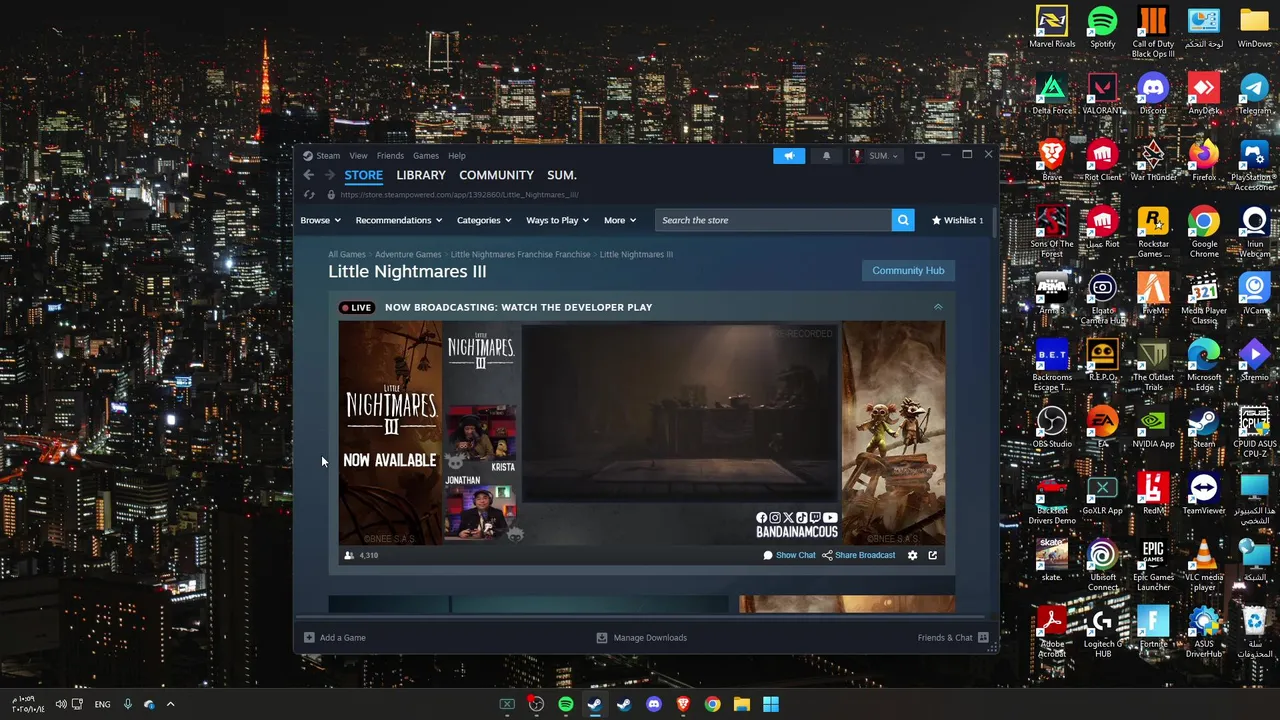Expand the Categories dropdown
Screen dimensions: 1280x720
click(x=484, y=220)
